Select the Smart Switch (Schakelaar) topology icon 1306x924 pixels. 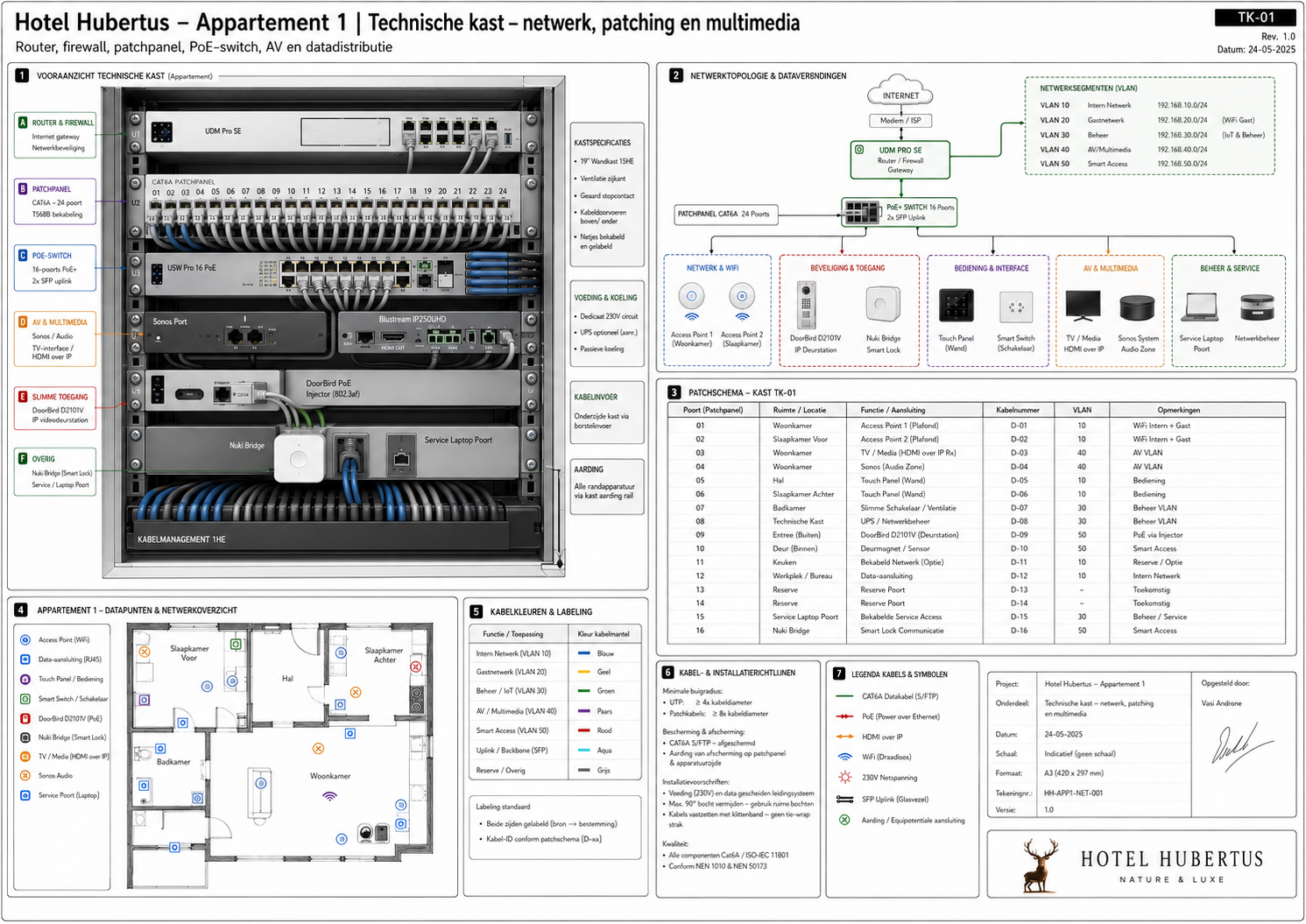click(x=1016, y=307)
